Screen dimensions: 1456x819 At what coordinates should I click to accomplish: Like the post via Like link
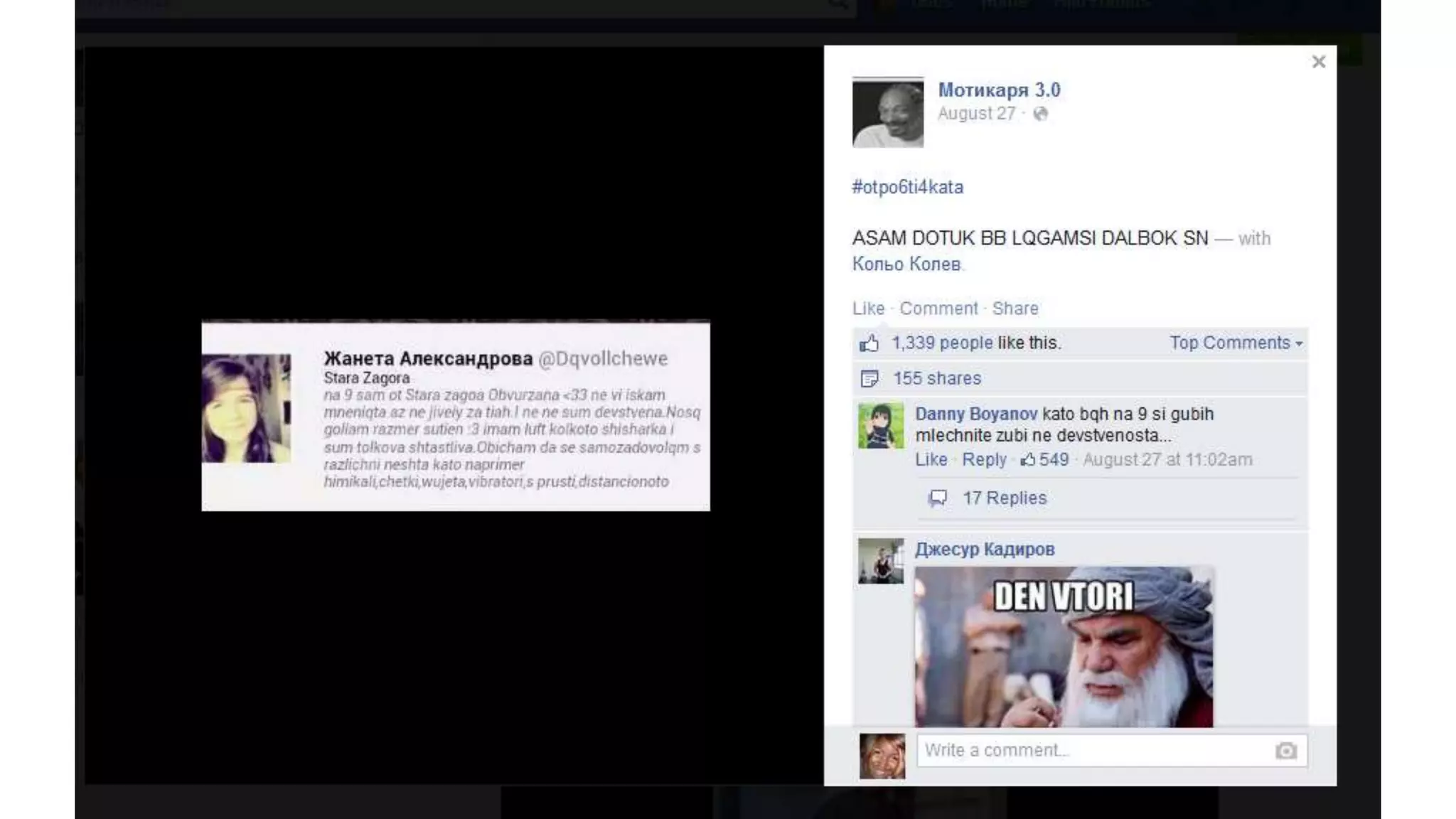click(x=868, y=309)
